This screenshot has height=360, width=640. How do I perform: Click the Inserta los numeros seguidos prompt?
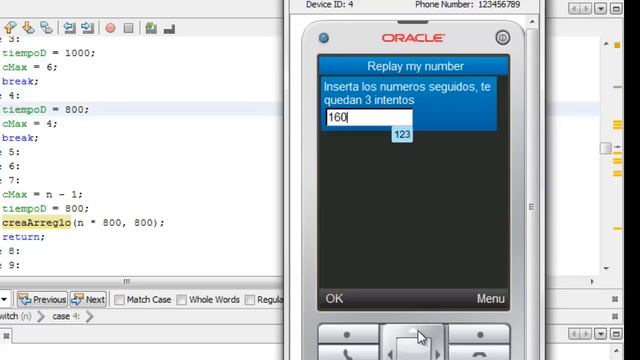(x=407, y=93)
